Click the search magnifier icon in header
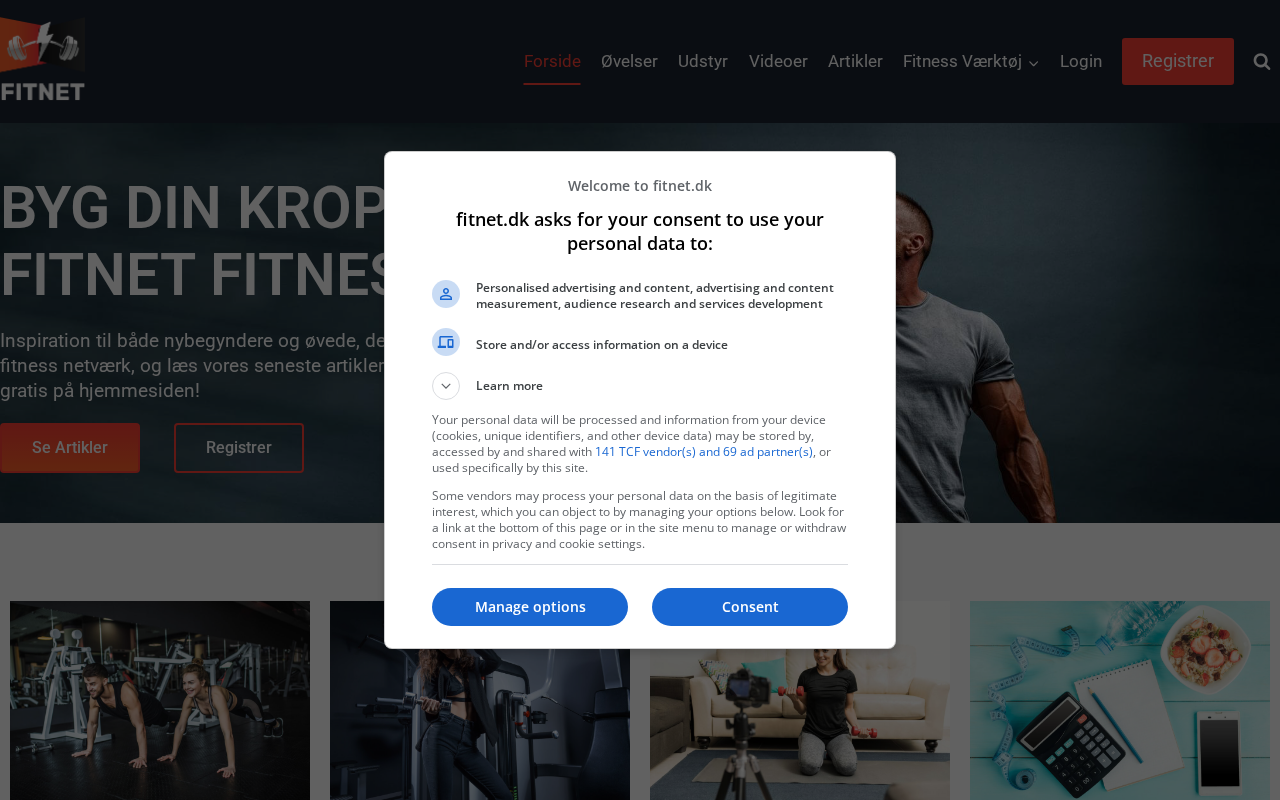The image size is (1280, 800). tap(1262, 62)
